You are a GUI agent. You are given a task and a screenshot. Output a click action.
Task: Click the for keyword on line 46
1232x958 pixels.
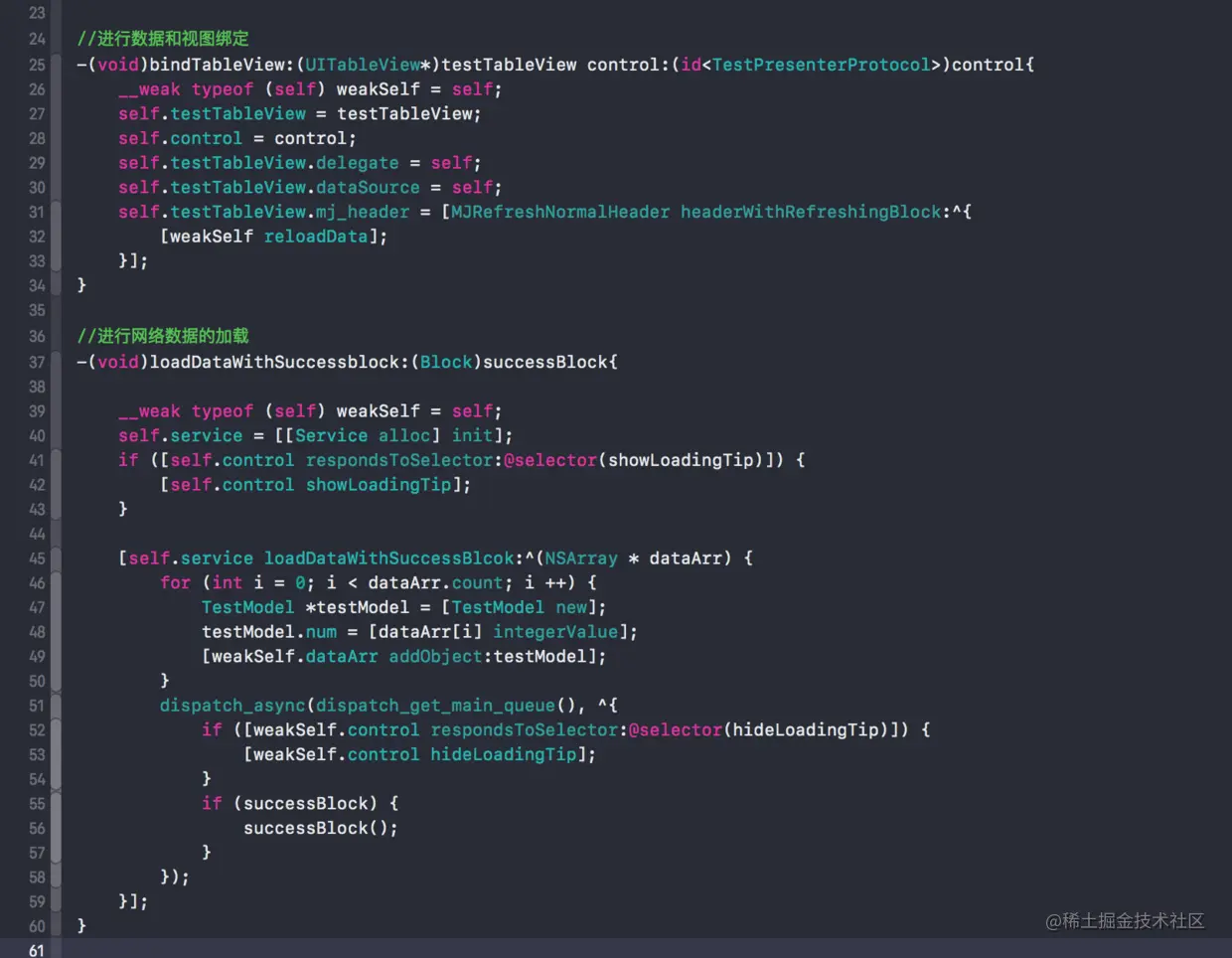(175, 583)
